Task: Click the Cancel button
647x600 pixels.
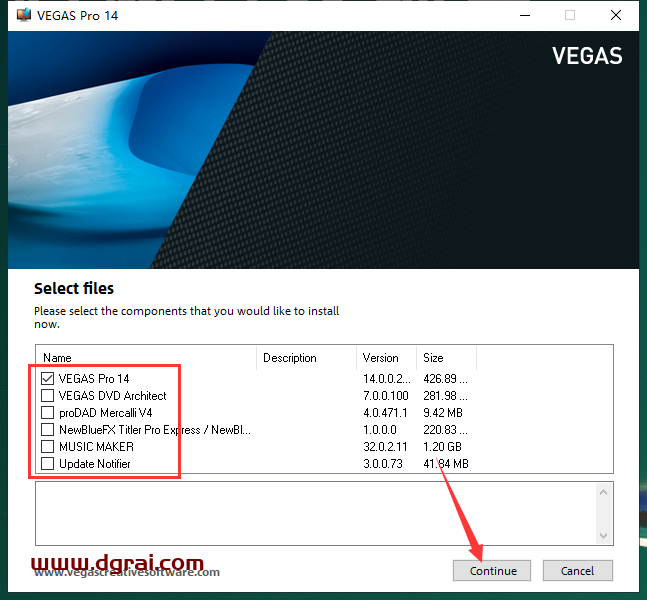Action: coord(578,571)
